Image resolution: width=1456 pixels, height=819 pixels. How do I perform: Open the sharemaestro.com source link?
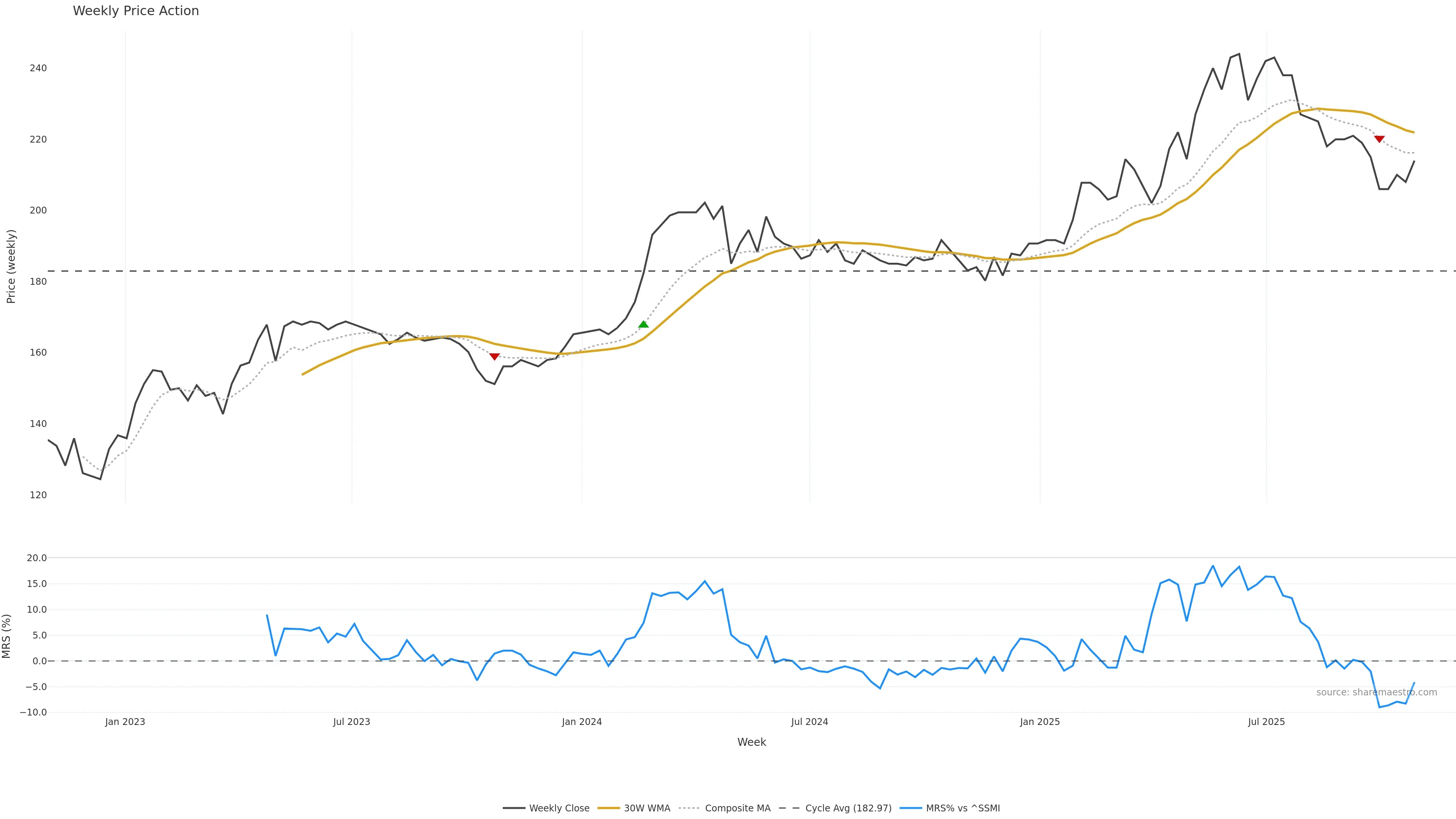point(1376,692)
